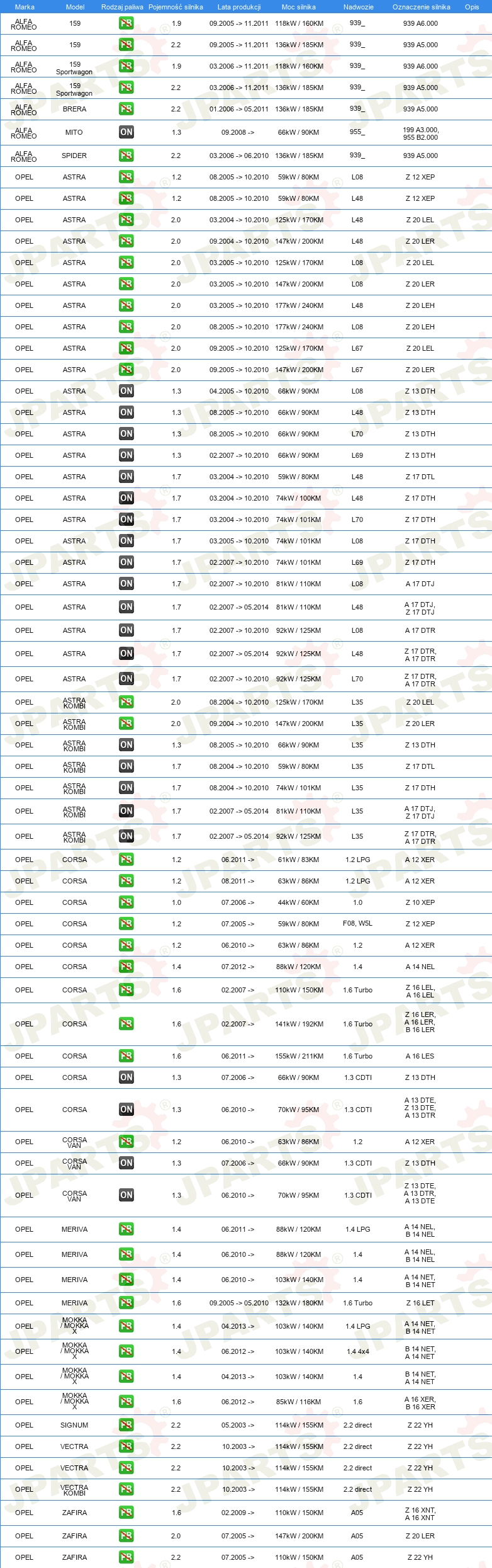Image resolution: width=492 pixels, height=1568 pixels.
Task: Select the engine code '199 A3.000, 955 B2.000'
Action: 421,133
